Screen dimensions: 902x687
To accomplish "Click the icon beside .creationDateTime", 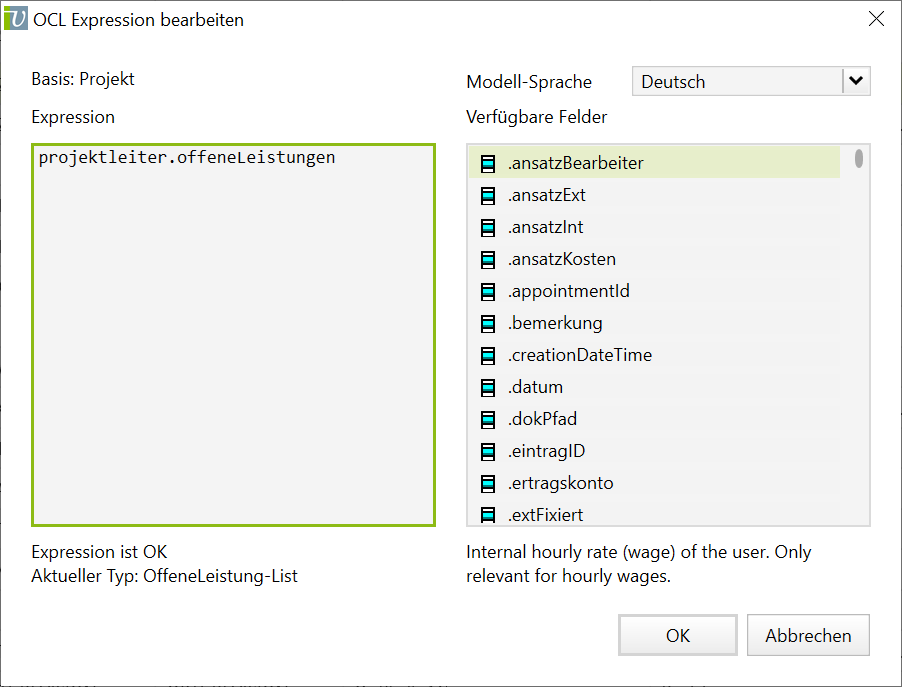I will (x=488, y=355).
